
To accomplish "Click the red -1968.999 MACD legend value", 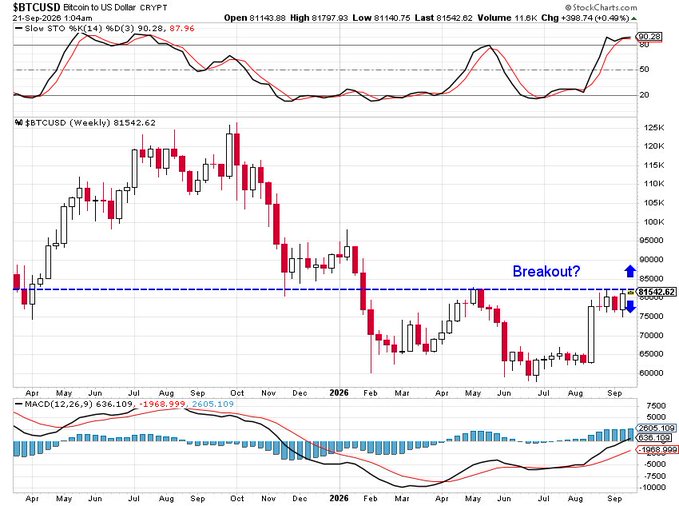I will pos(162,404).
